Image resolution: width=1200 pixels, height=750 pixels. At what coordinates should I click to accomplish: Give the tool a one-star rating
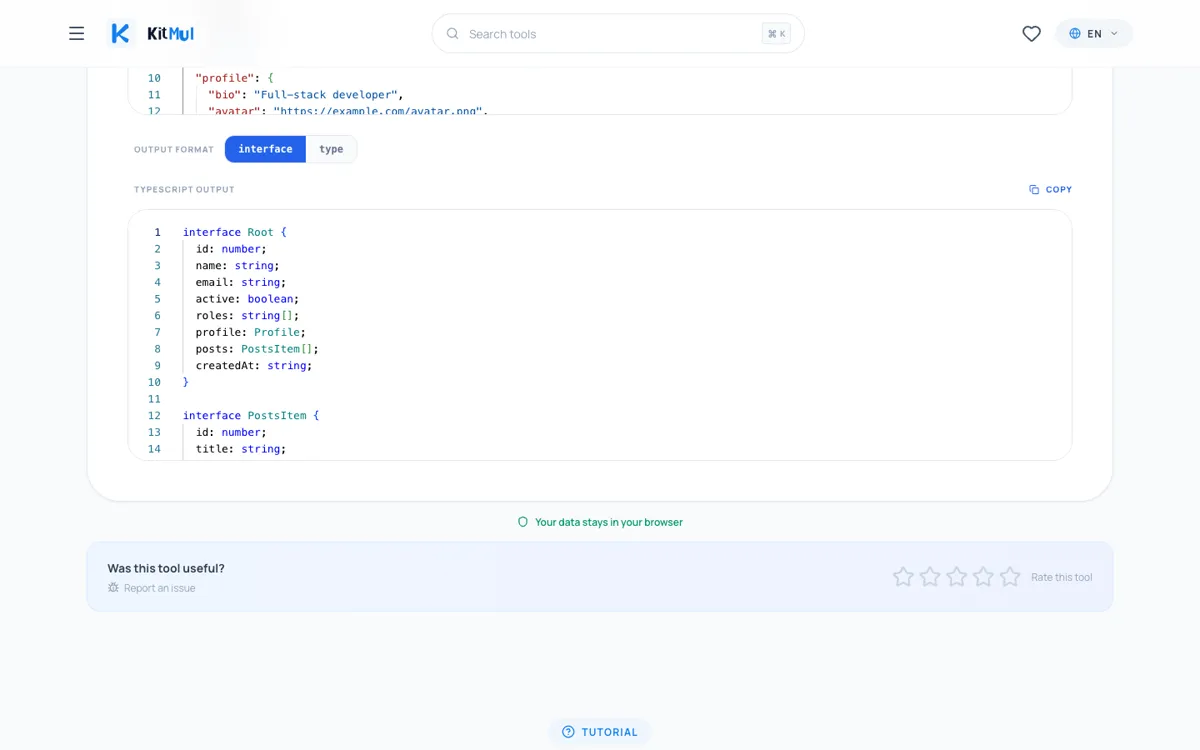click(x=903, y=576)
